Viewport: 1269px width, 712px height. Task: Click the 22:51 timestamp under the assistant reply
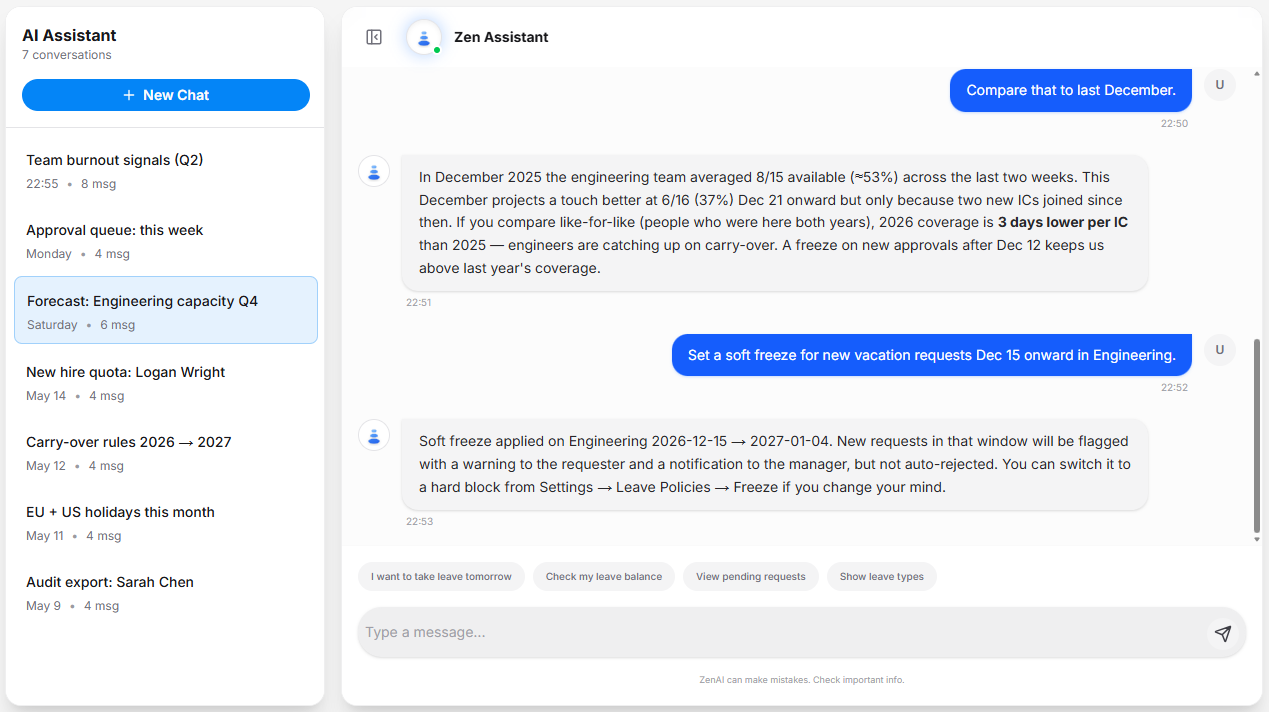[x=419, y=302]
